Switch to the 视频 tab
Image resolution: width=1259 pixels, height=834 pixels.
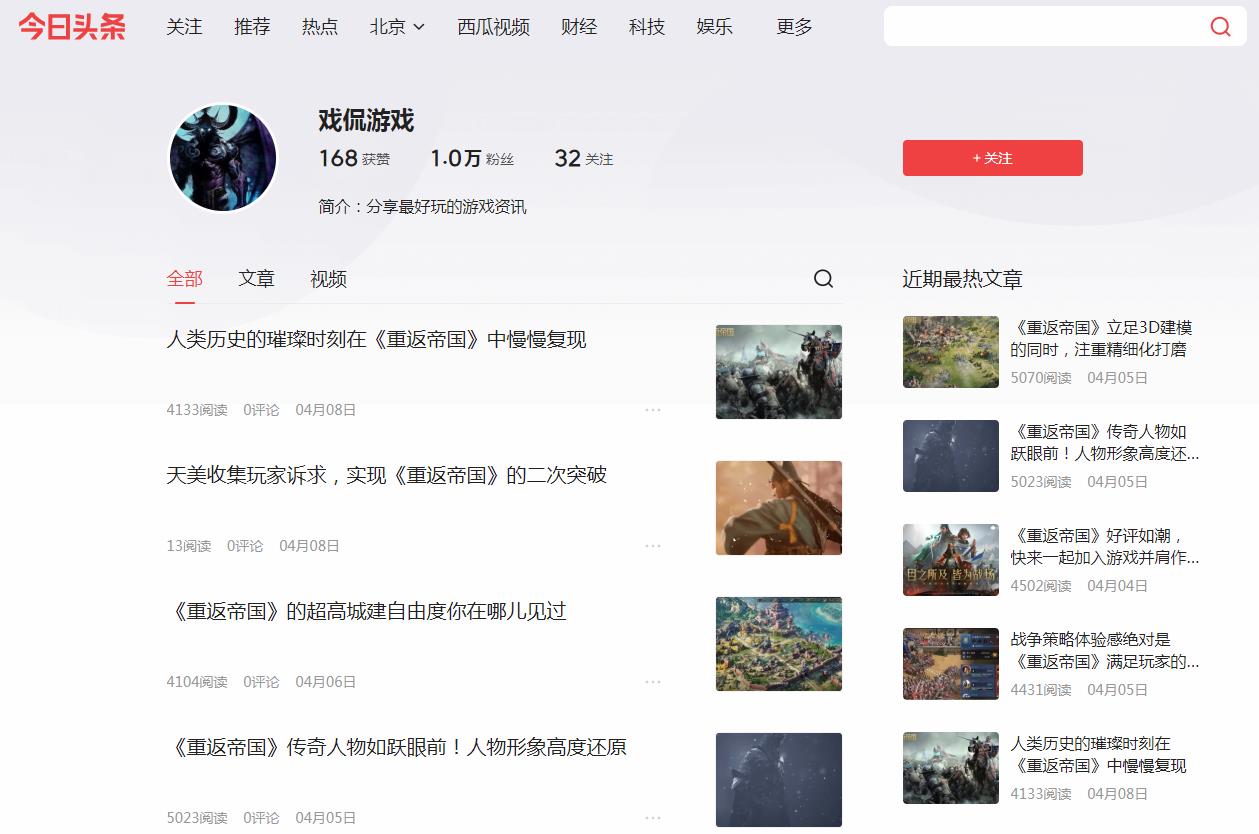328,279
